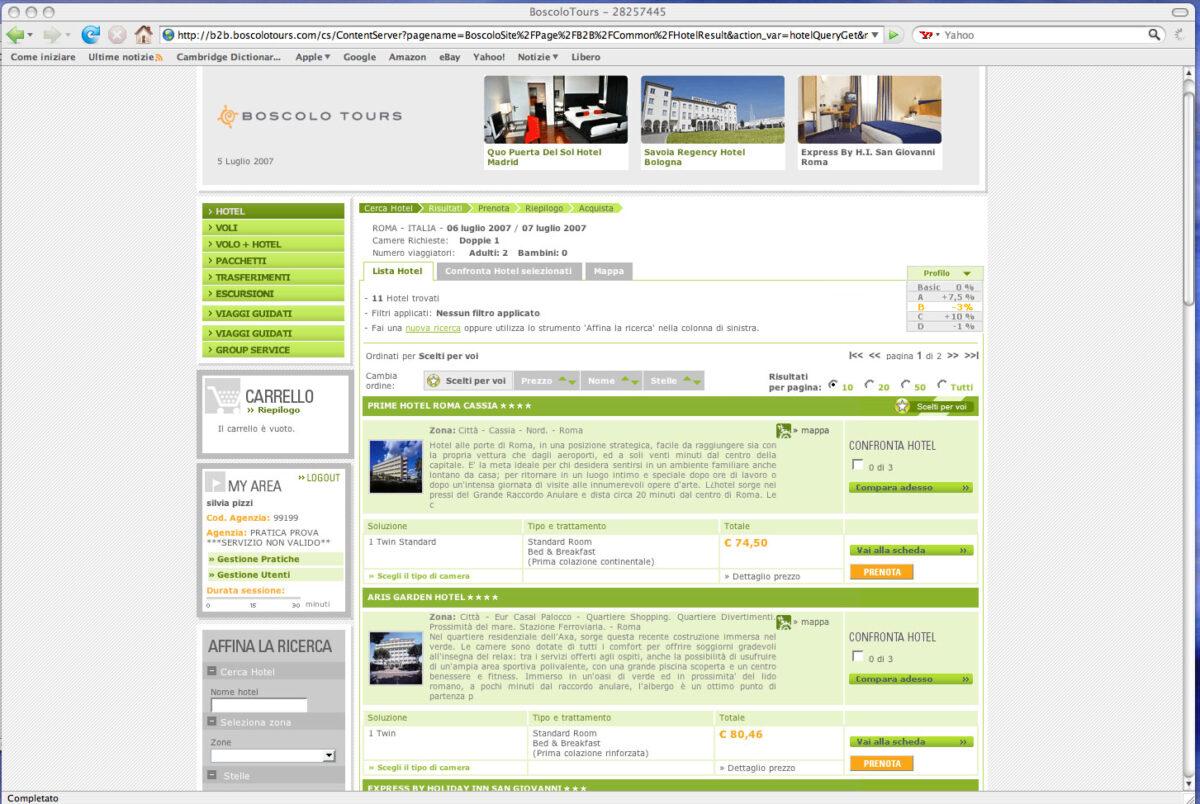
Task: Click the map icon for Prime Hotel Roma Cassia
Action: [784, 431]
